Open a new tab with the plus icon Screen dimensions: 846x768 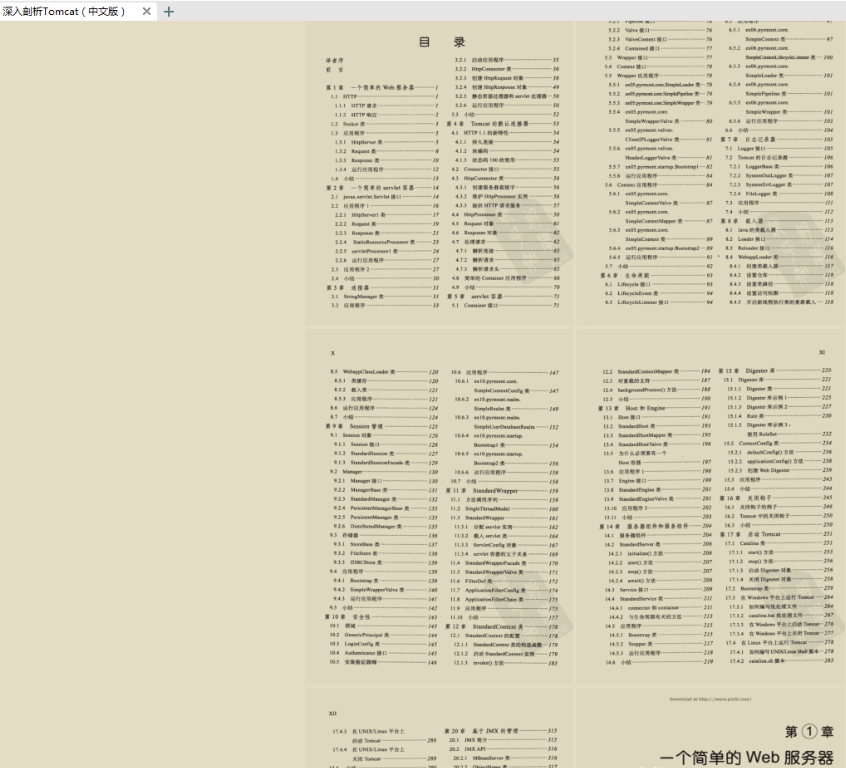click(169, 11)
